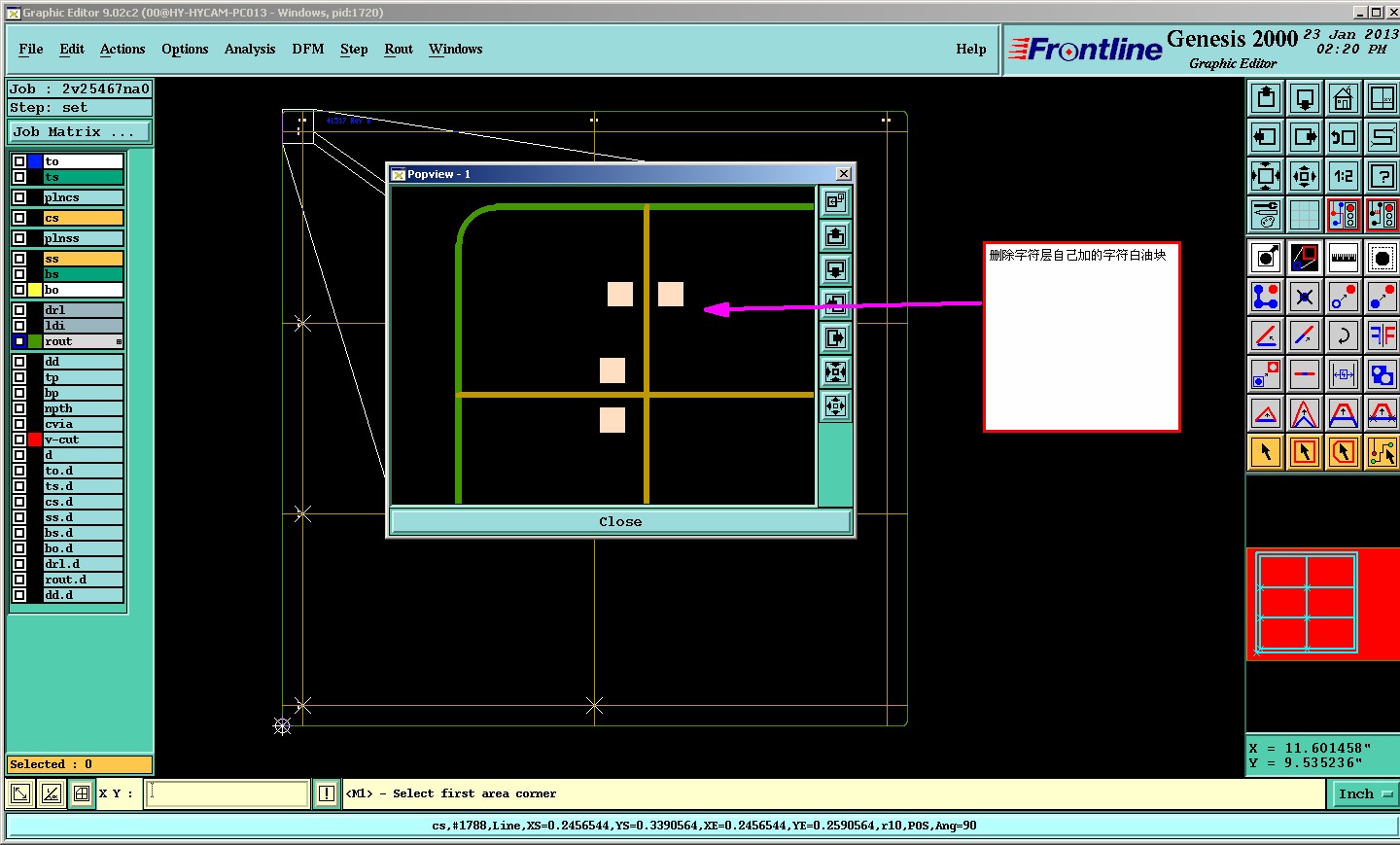Viewport: 1400px width, 845px height.
Task: Click the 'v-cut' layer red color swatch
Action: [35, 440]
